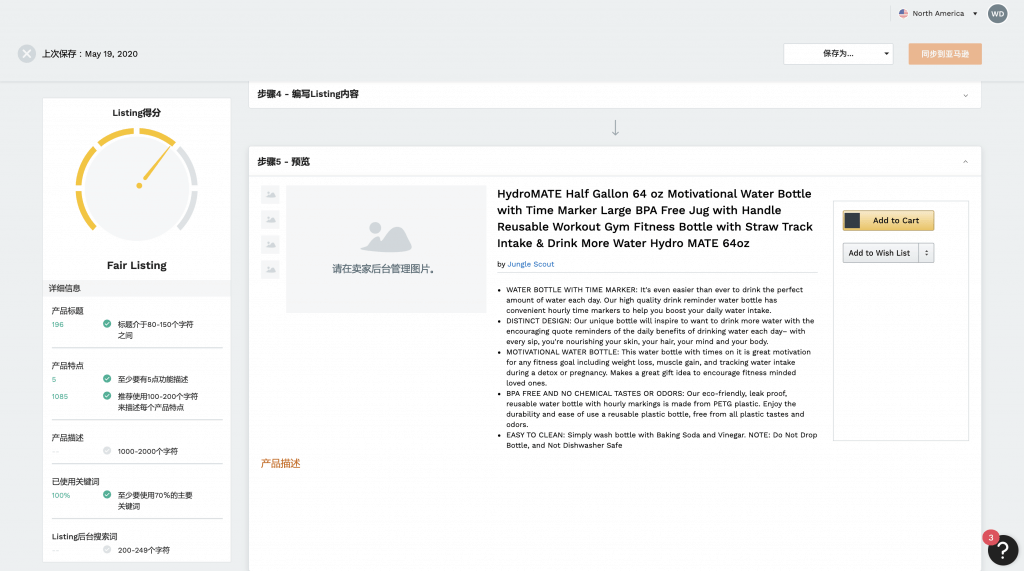1024x571 pixels.
Task: Open the 保存为 dropdown
Action: pos(838,54)
